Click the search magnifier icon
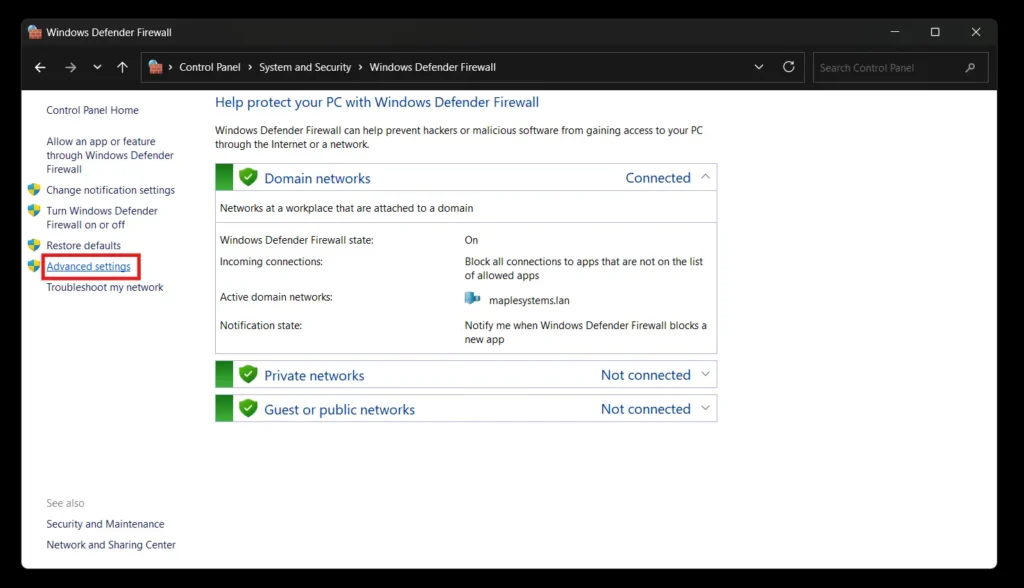The width and height of the screenshot is (1024, 588). [x=970, y=68]
